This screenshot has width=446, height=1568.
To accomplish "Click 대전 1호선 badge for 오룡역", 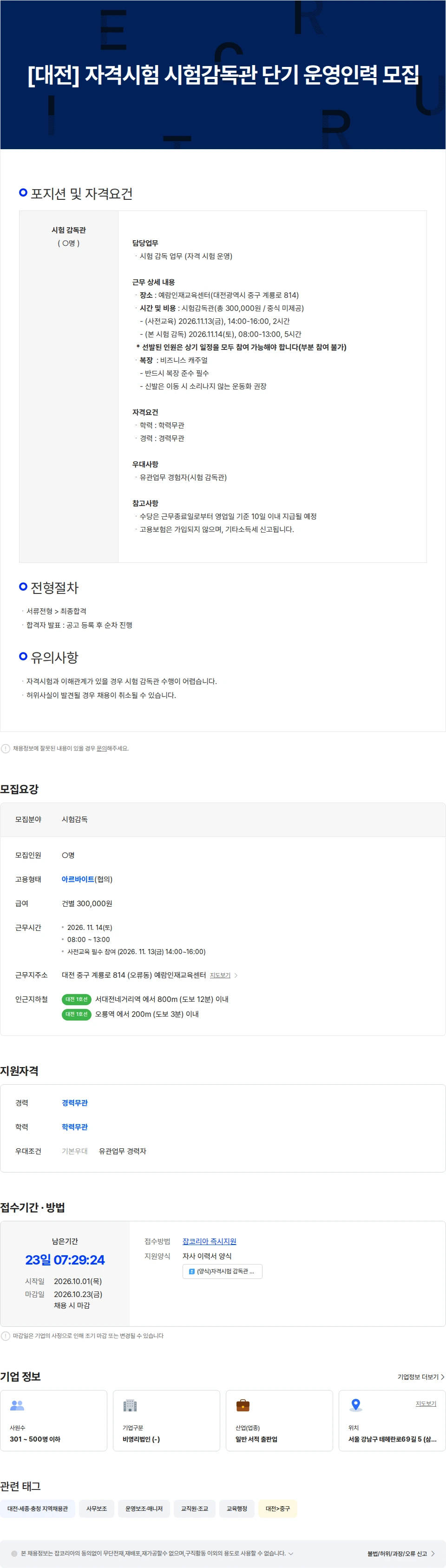I will click(77, 1014).
